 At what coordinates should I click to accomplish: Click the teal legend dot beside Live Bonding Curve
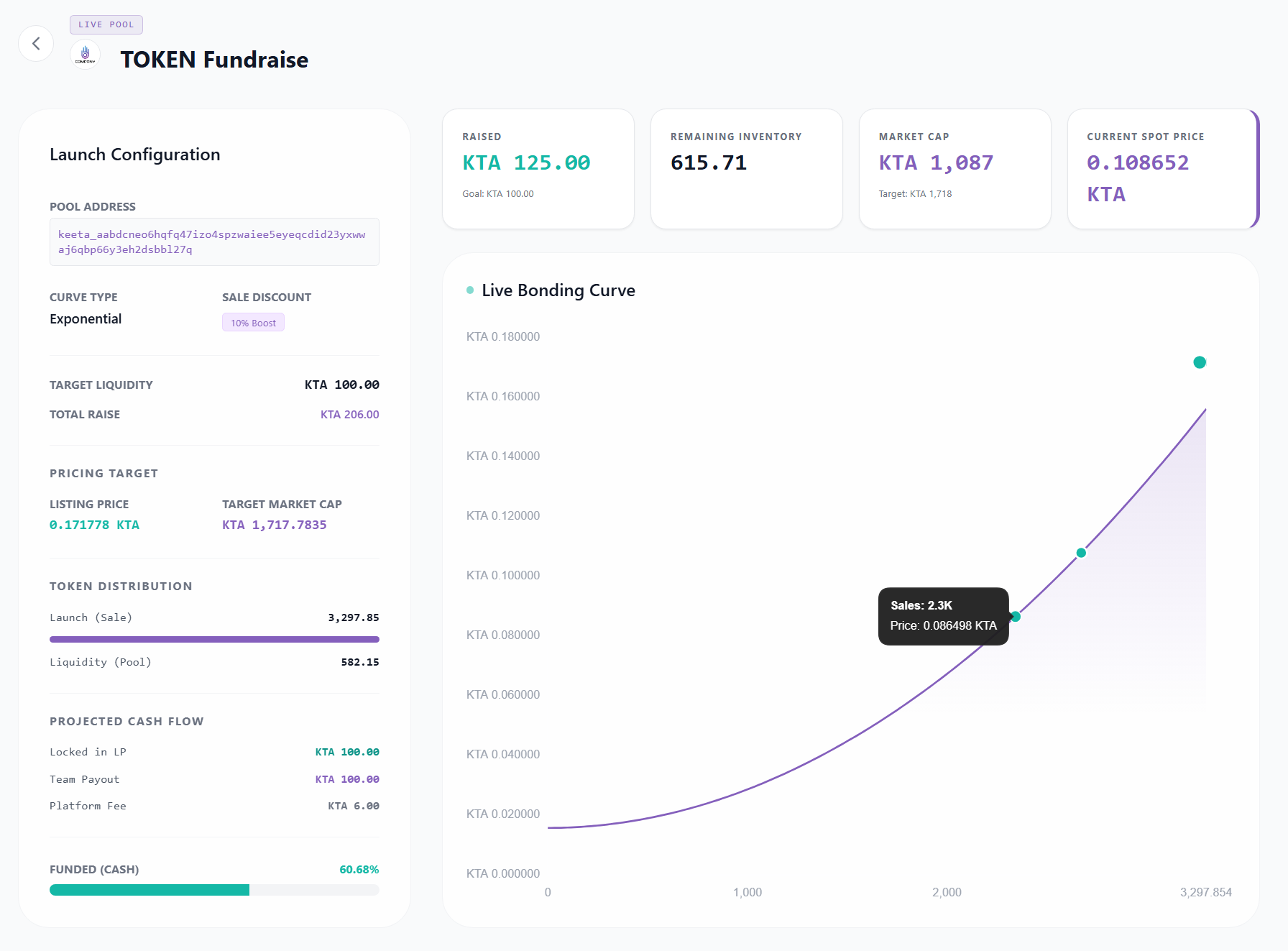[469, 289]
